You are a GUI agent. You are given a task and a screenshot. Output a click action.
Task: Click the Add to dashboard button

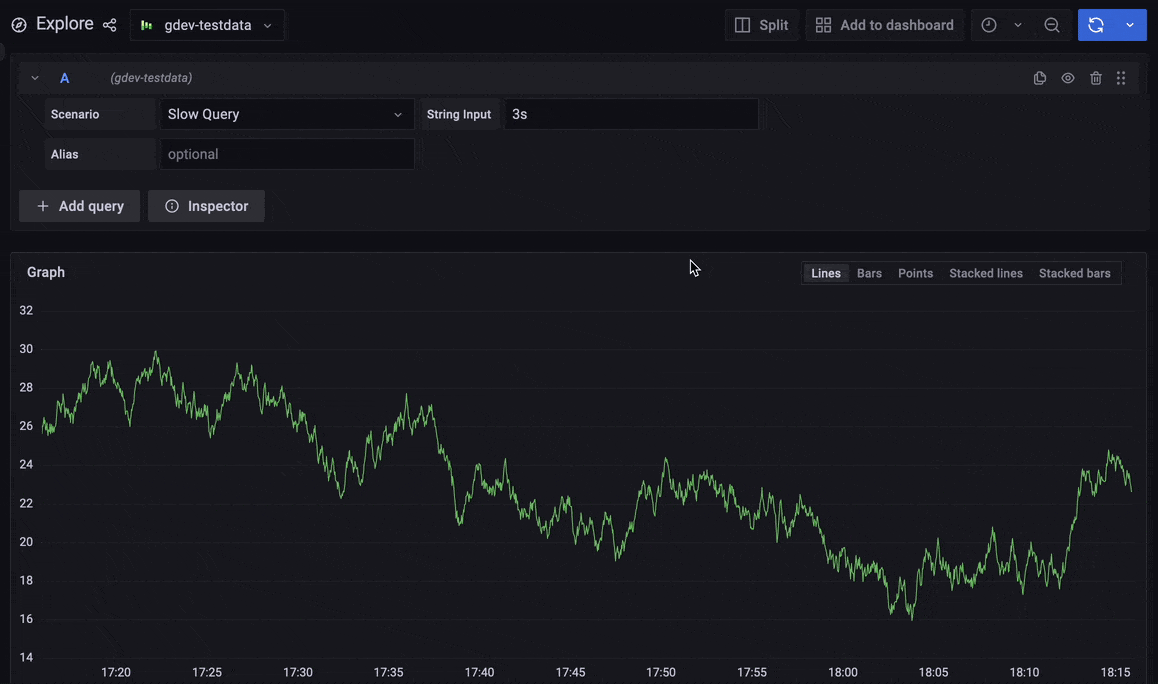884,24
